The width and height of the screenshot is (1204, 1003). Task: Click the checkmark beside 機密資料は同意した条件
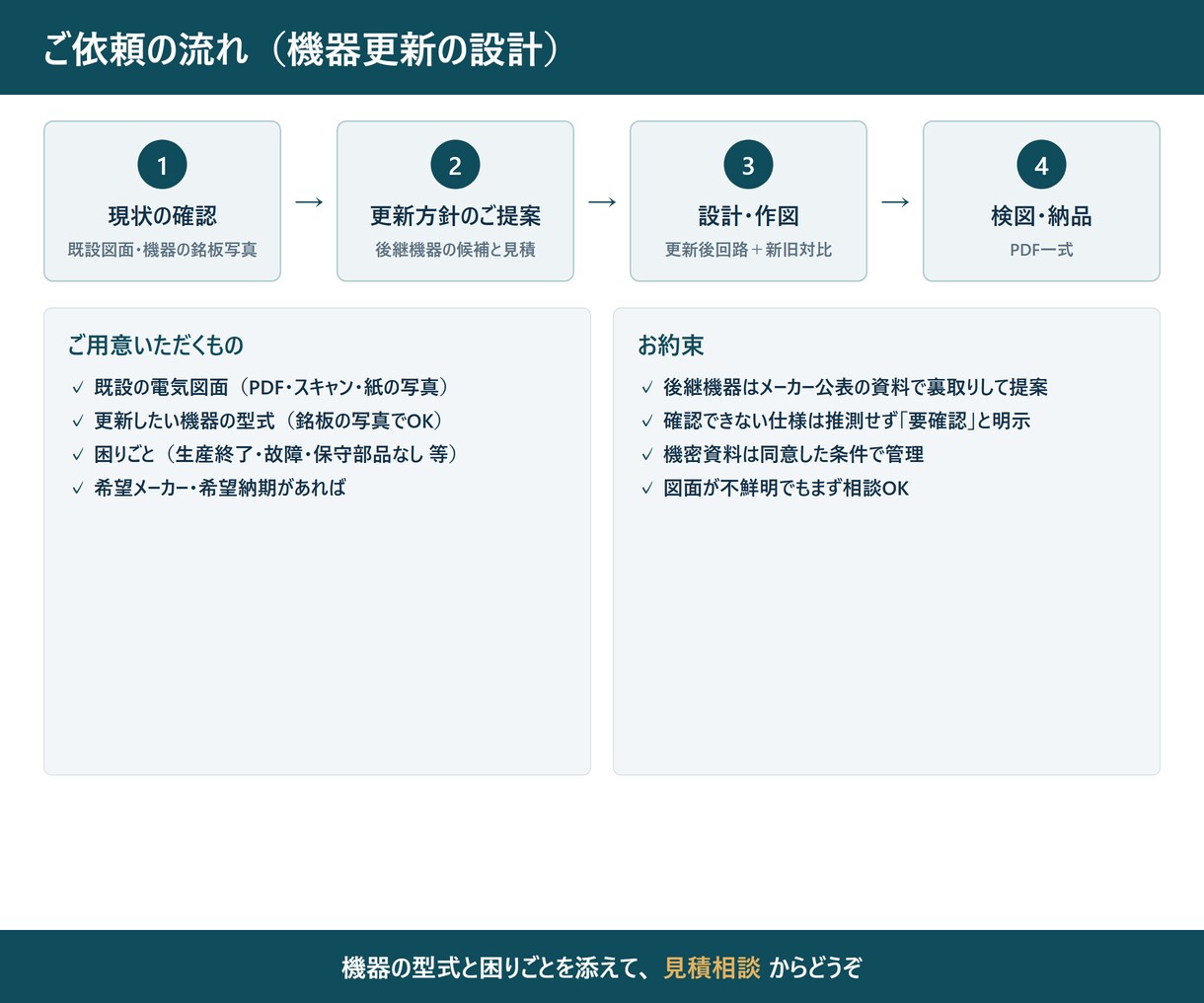tap(647, 455)
